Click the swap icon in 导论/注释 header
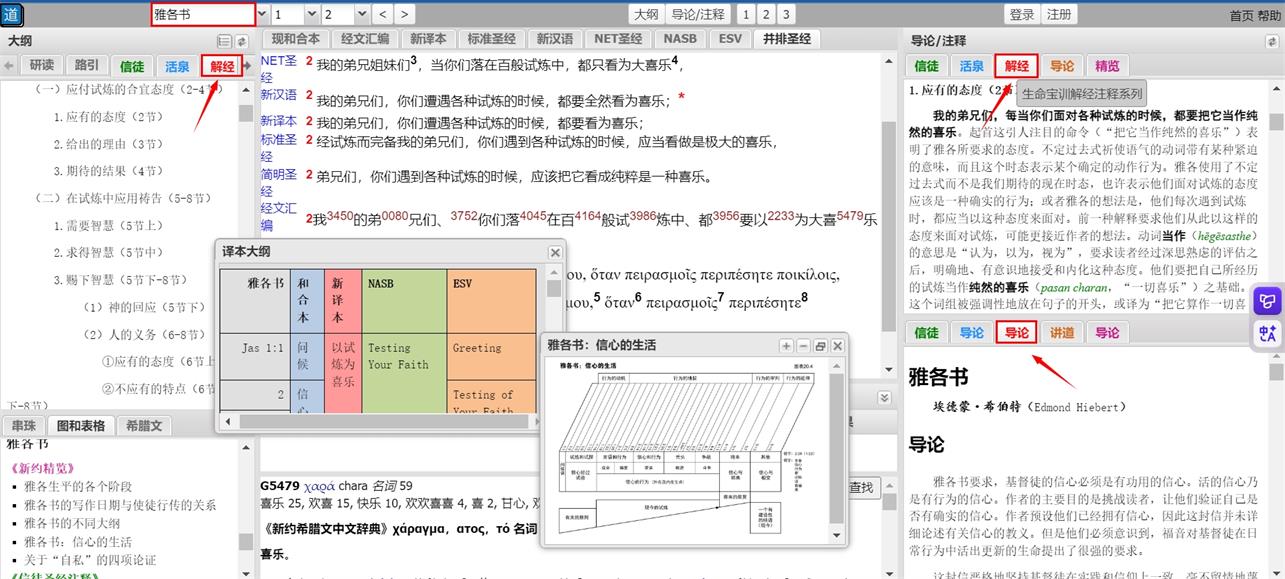The width and height of the screenshot is (1285, 579). coord(1274,41)
